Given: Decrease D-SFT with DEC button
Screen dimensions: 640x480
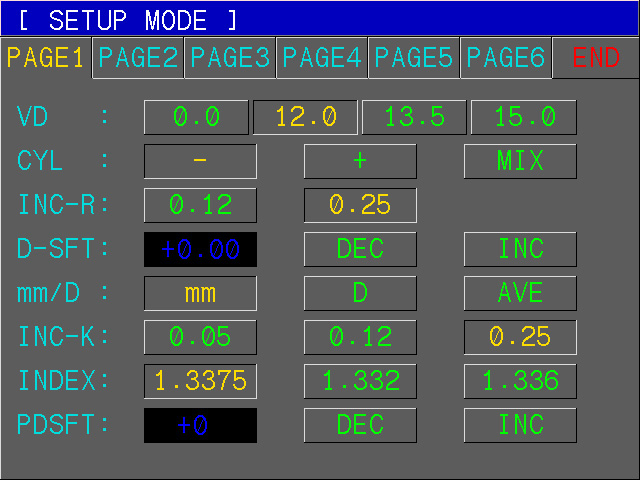Looking at the screenshot, I should [360, 249].
